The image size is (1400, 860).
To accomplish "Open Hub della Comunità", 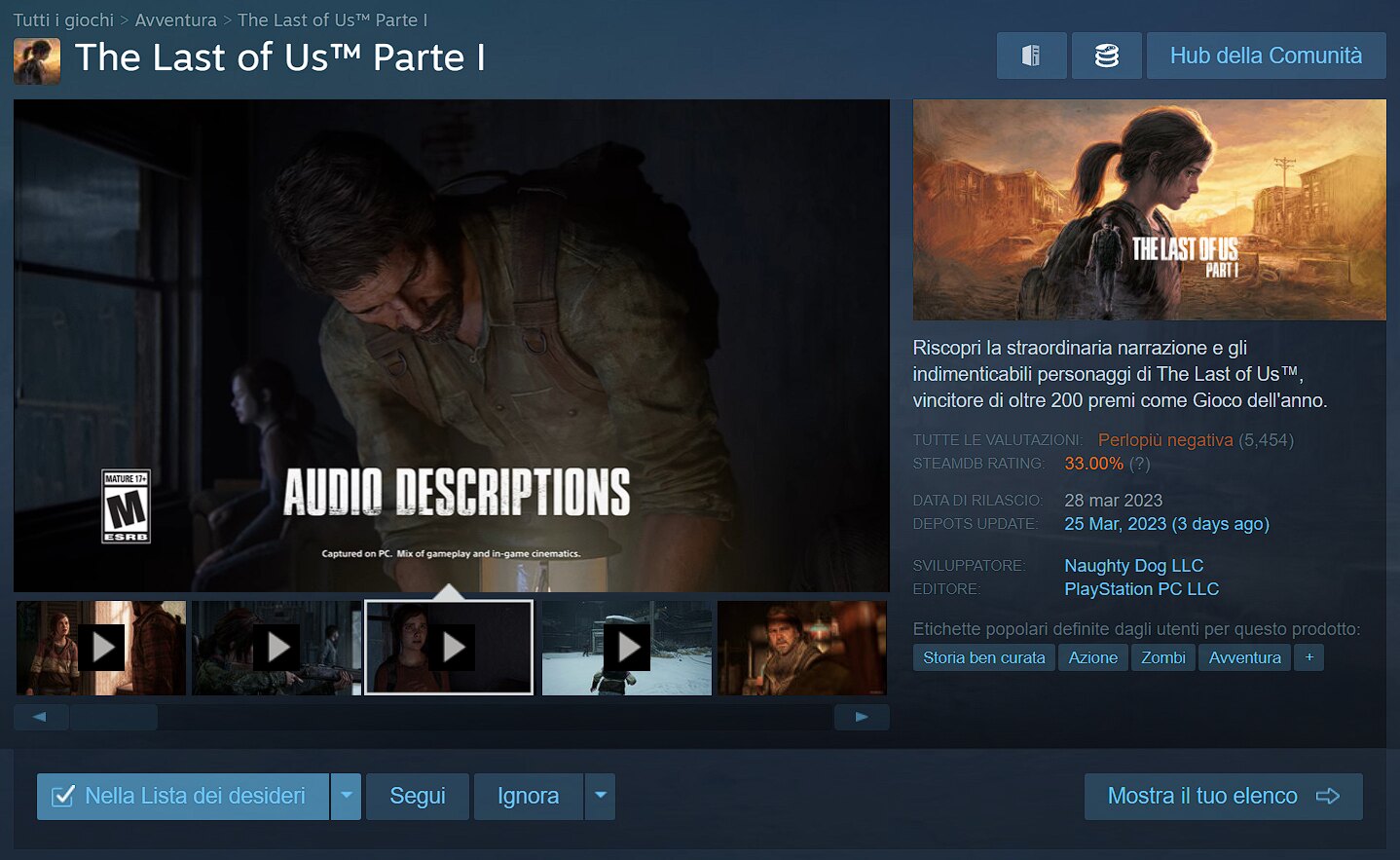I will (x=1267, y=56).
